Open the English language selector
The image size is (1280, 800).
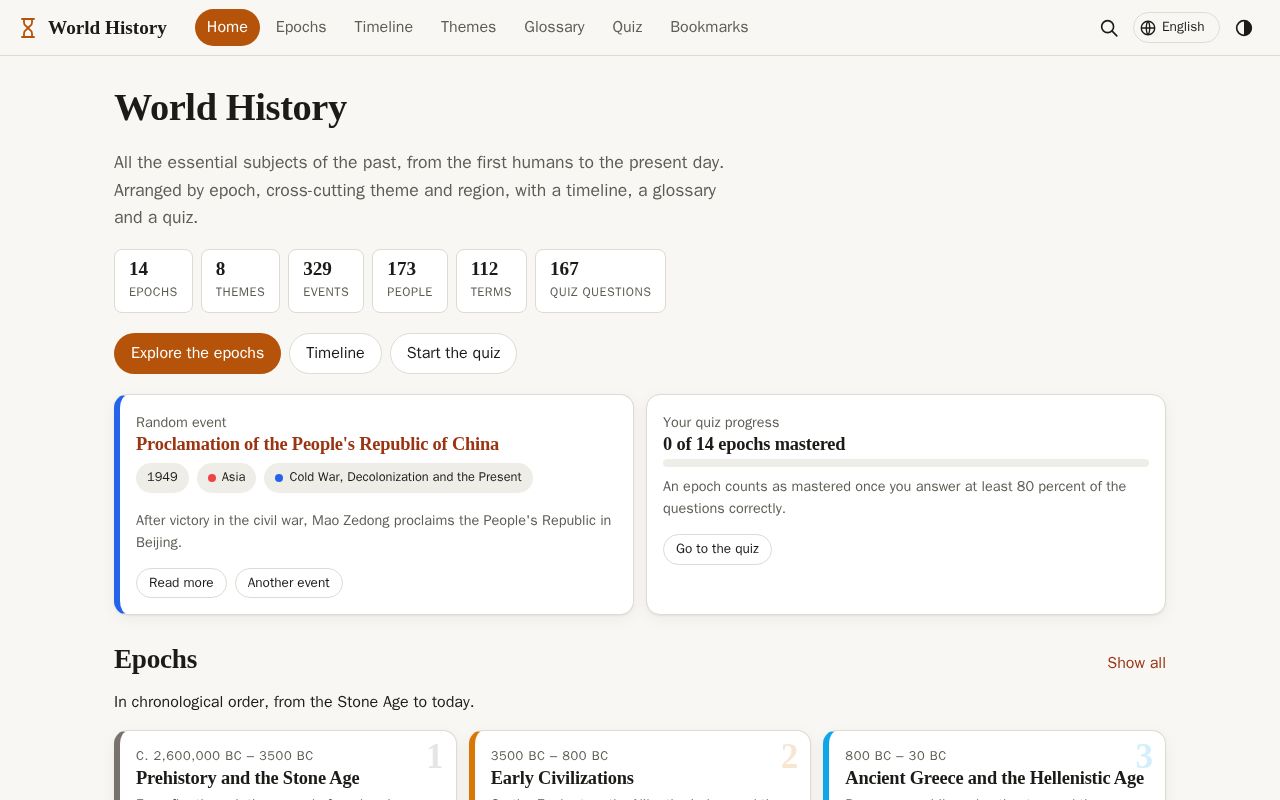1176,28
